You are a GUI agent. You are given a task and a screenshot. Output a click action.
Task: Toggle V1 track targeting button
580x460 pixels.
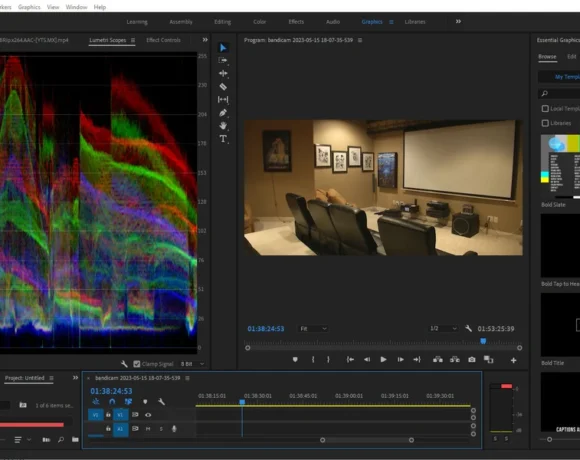[120, 415]
